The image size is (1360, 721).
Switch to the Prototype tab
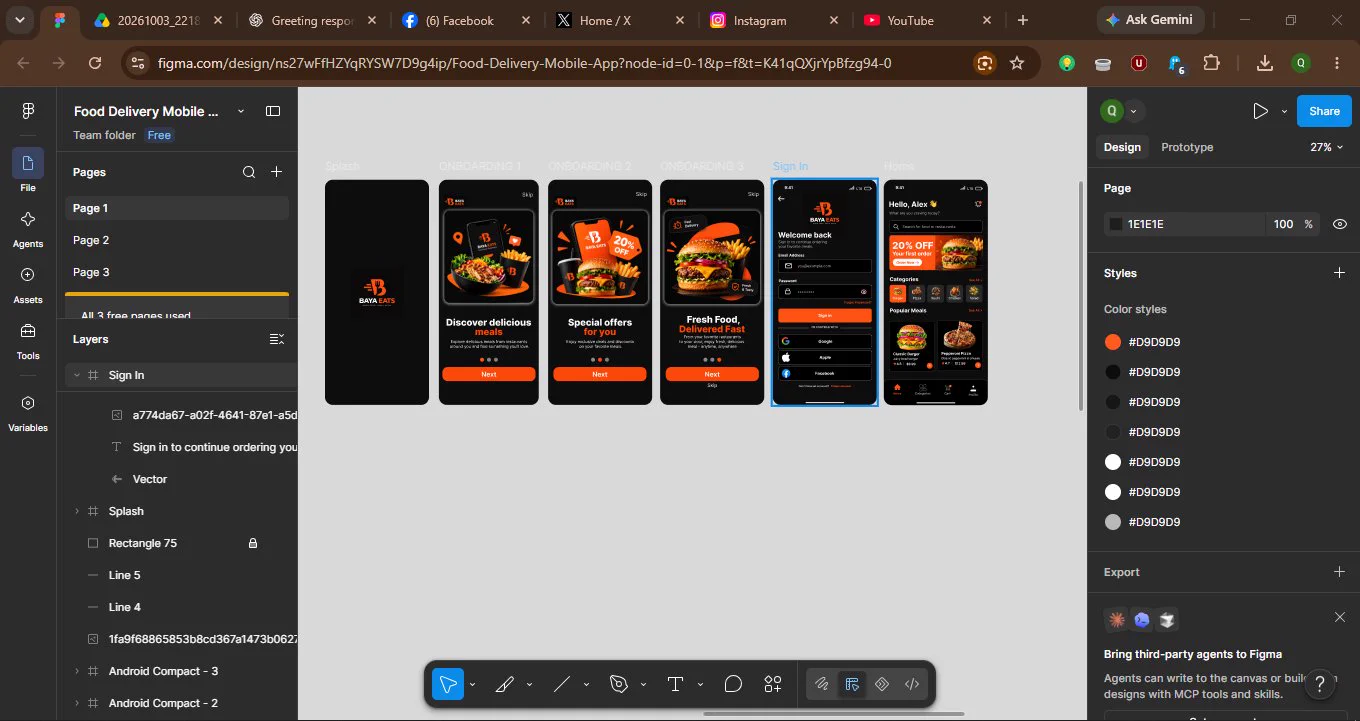[x=1187, y=147]
